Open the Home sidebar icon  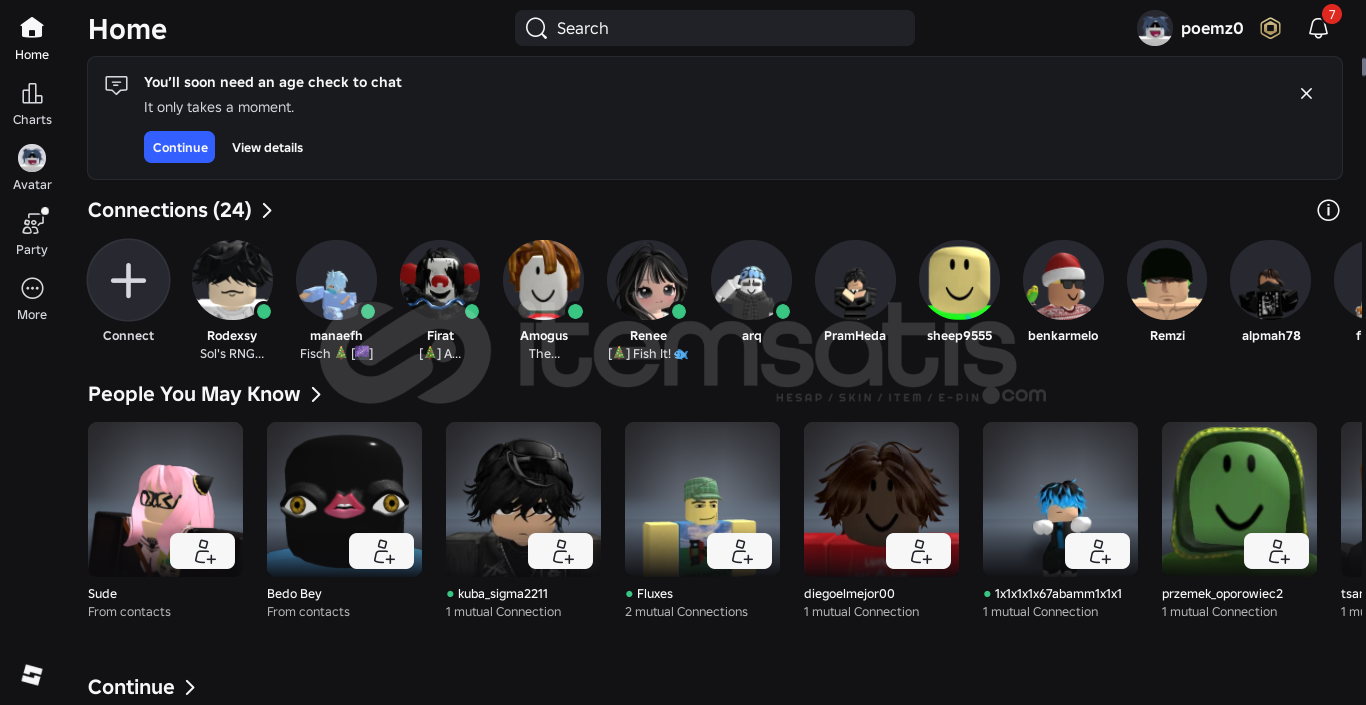point(32,28)
